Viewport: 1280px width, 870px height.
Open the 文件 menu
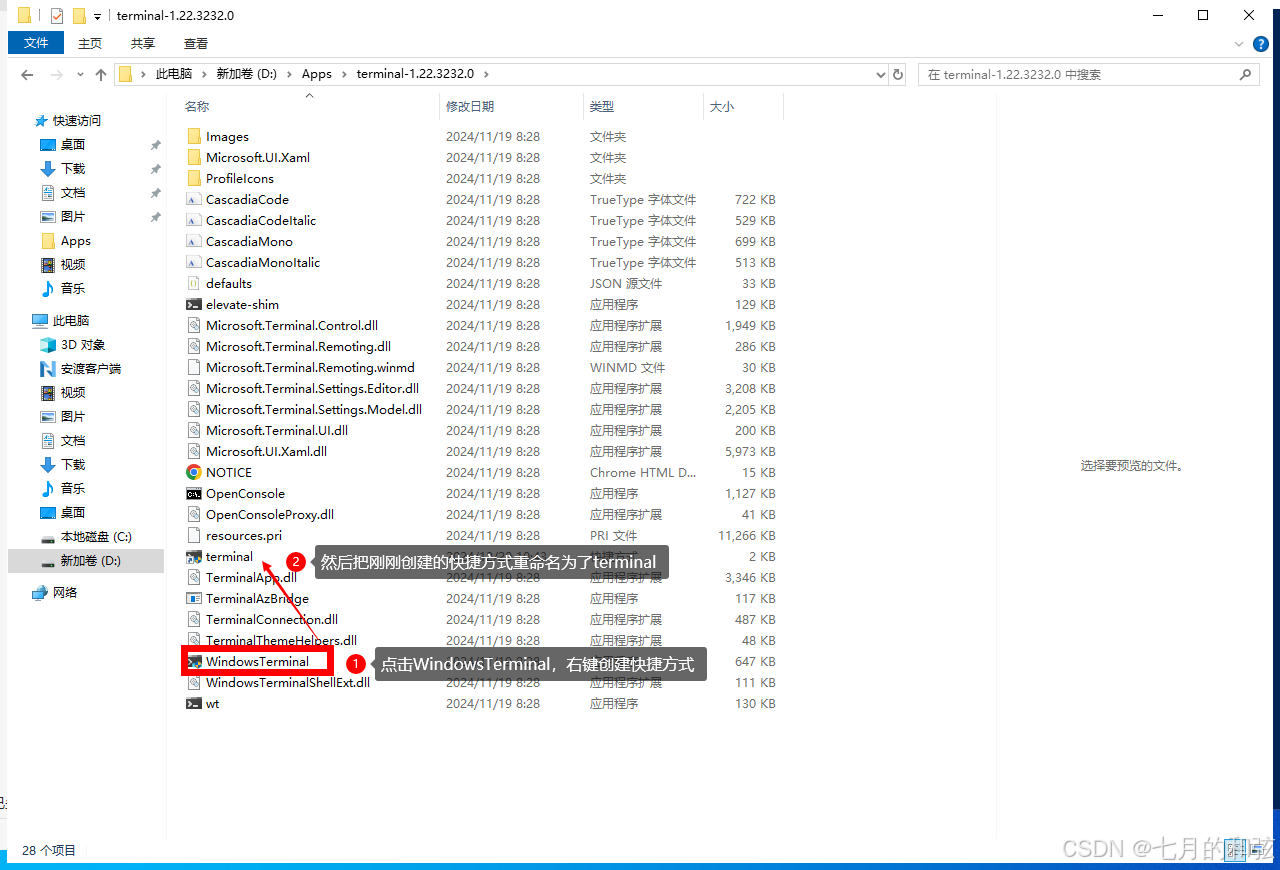(36, 43)
